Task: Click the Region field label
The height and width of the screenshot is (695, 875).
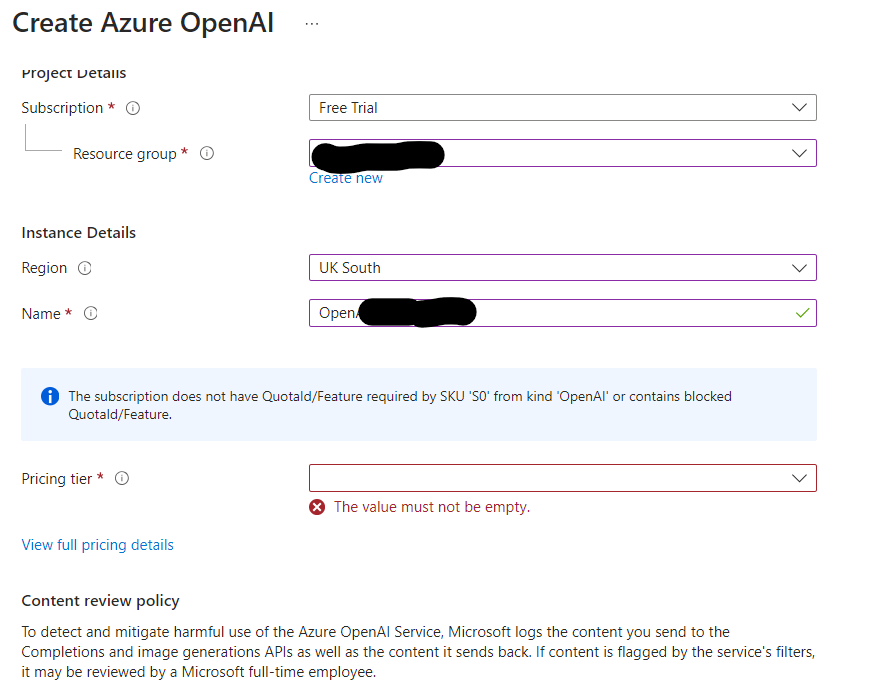Action: pyautogui.click(x=44, y=268)
